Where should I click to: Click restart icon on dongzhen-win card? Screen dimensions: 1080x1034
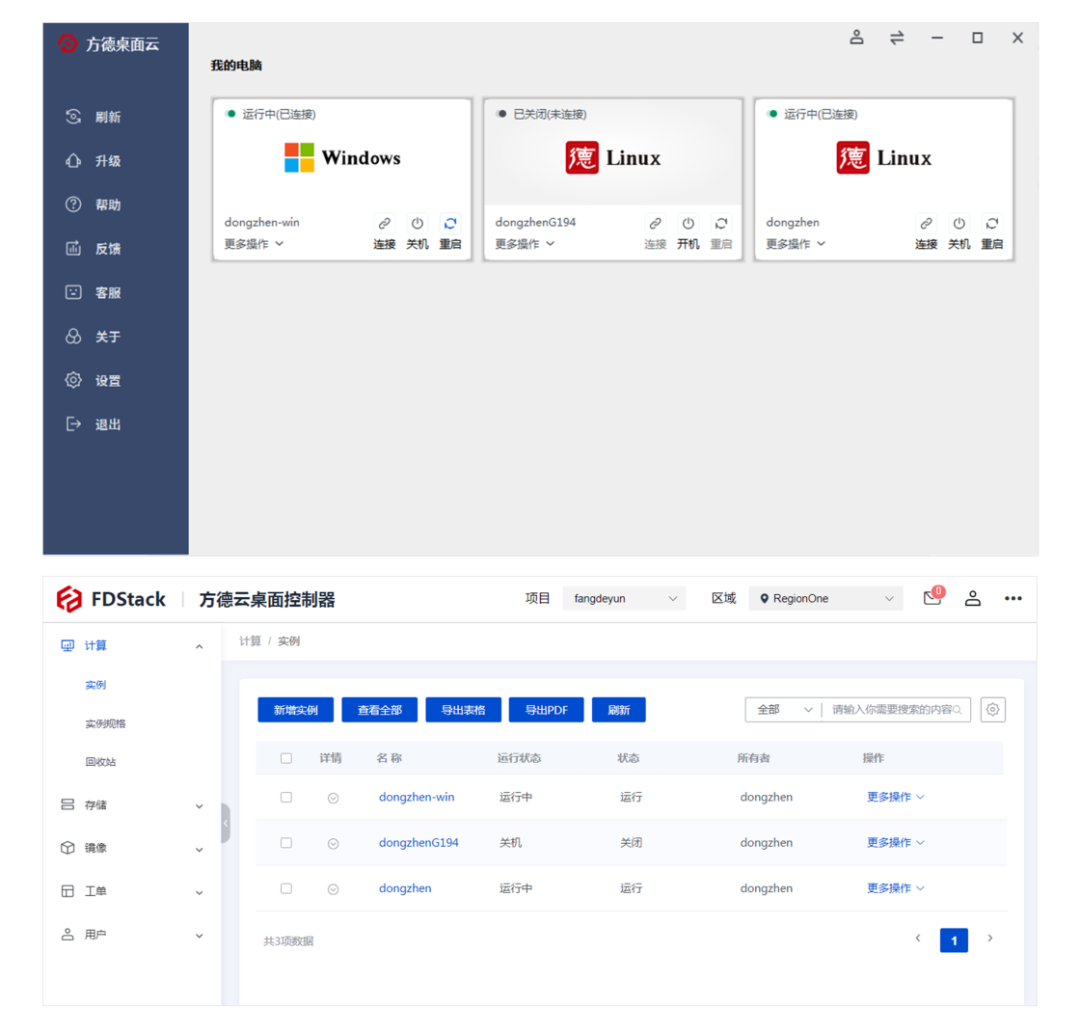(x=450, y=223)
